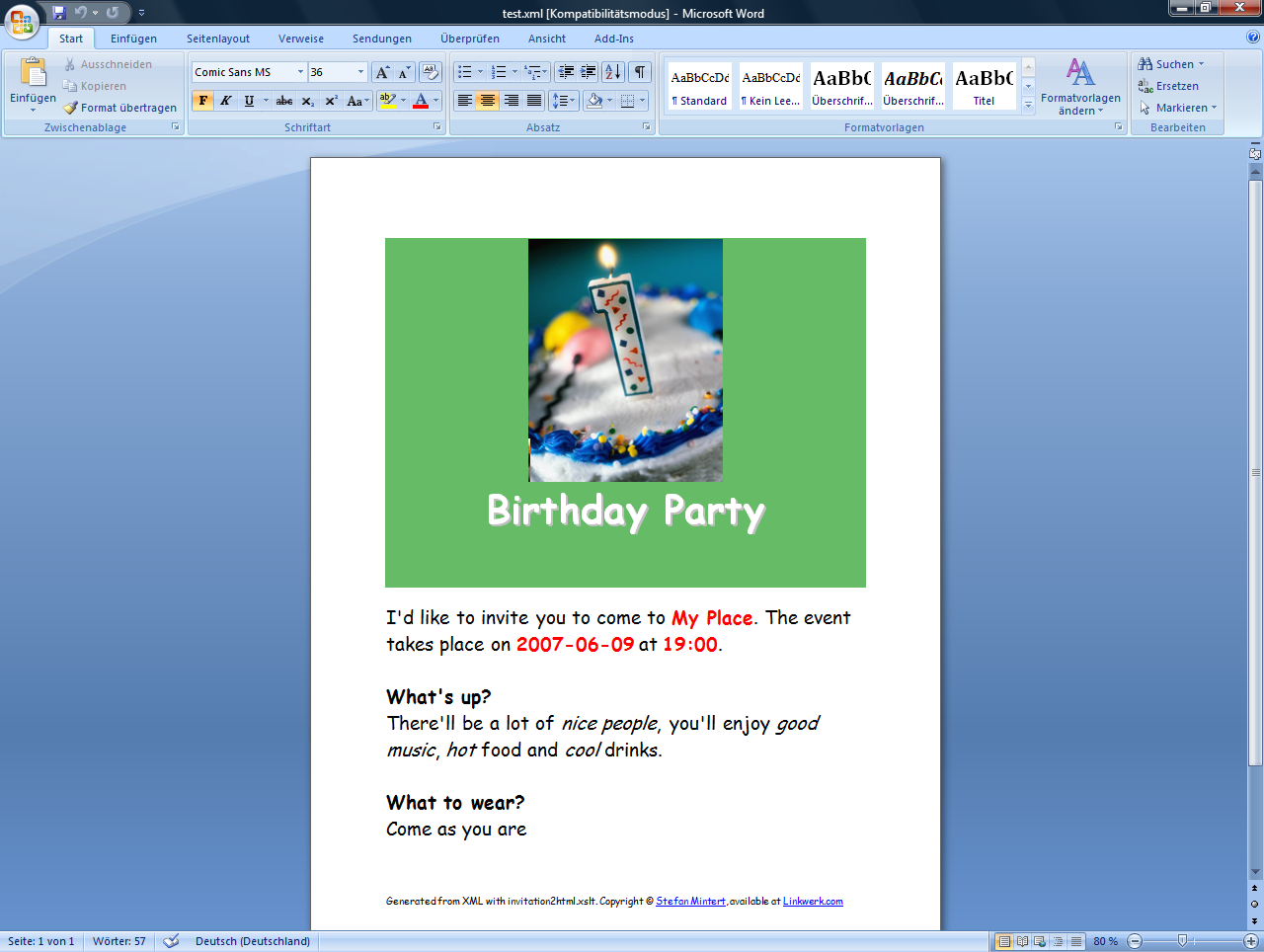
Task: Toggle italic (K) formatting
Action: [x=225, y=101]
